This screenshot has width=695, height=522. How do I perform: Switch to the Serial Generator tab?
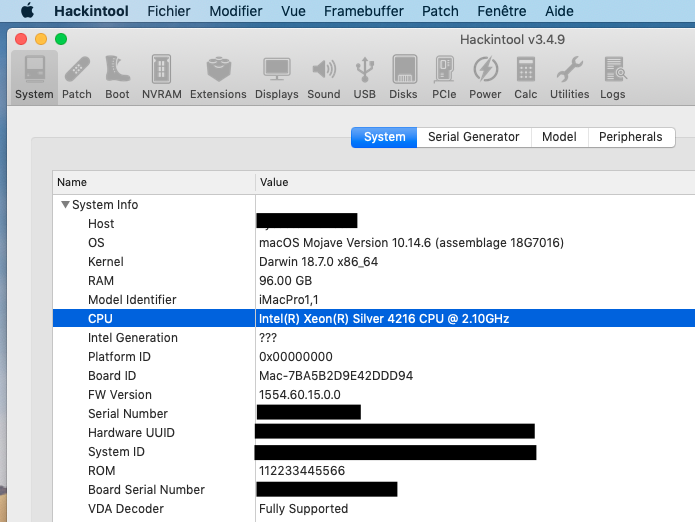pyautogui.click(x=474, y=137)
